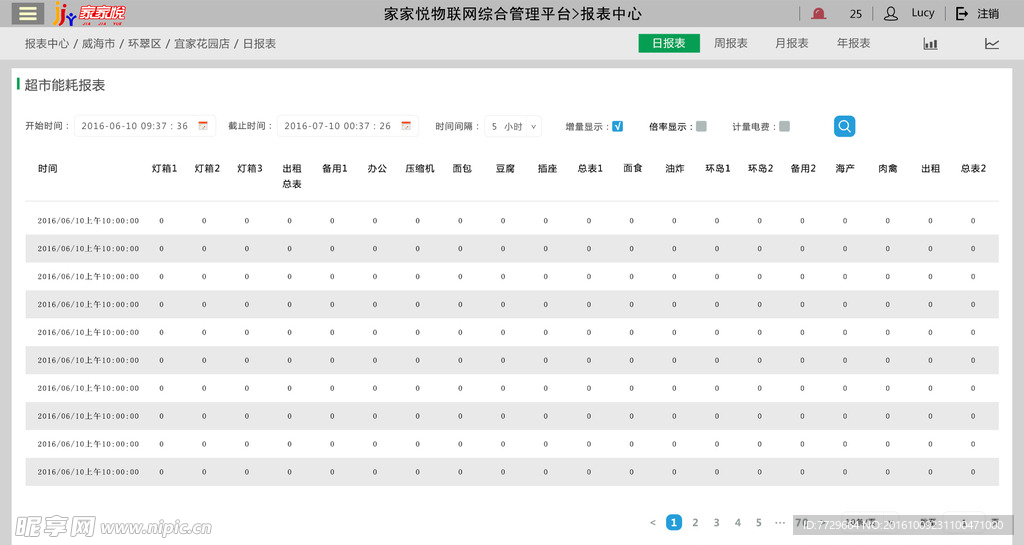Viewport: 1024px width, 545px height.
Task: Go to page 2
Action: click(695, 522)
